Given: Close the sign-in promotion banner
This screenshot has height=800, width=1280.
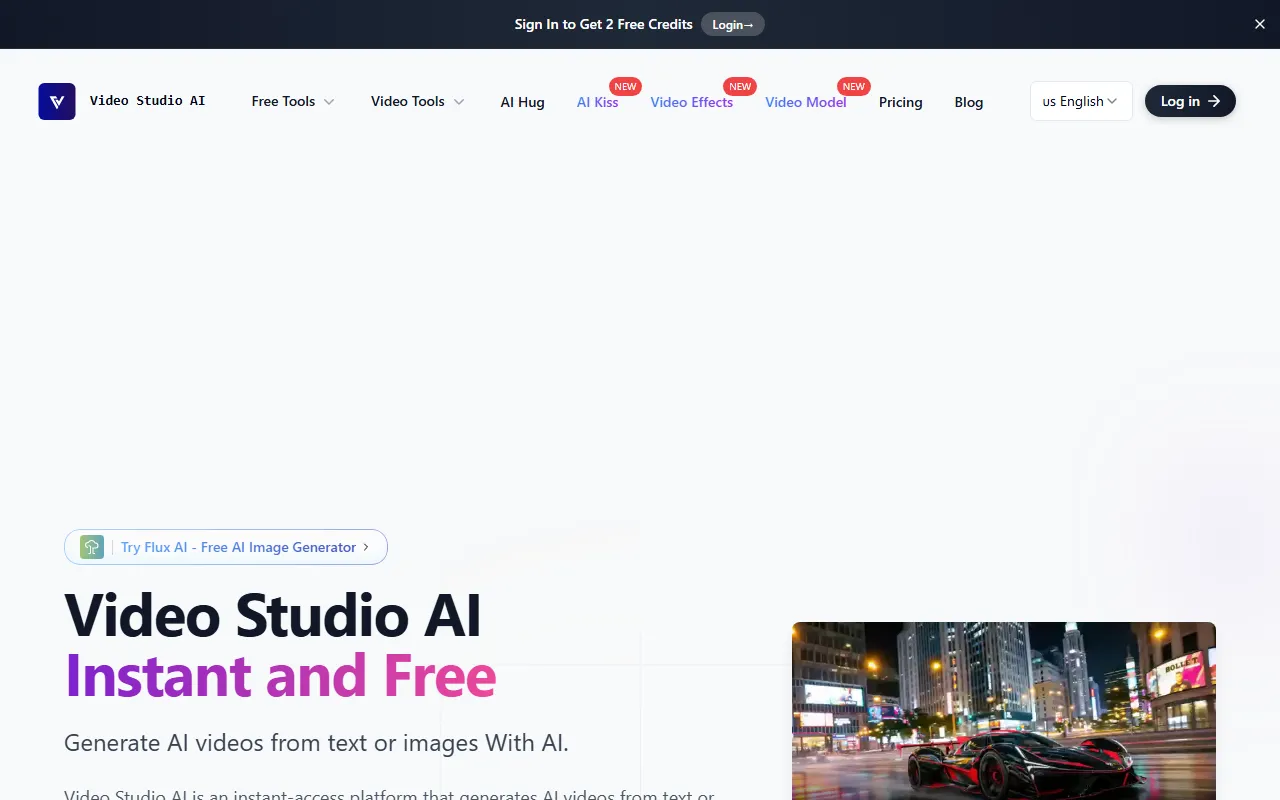Looking at the screenshot, I should pyautogui.click(x=1259, y=24).
